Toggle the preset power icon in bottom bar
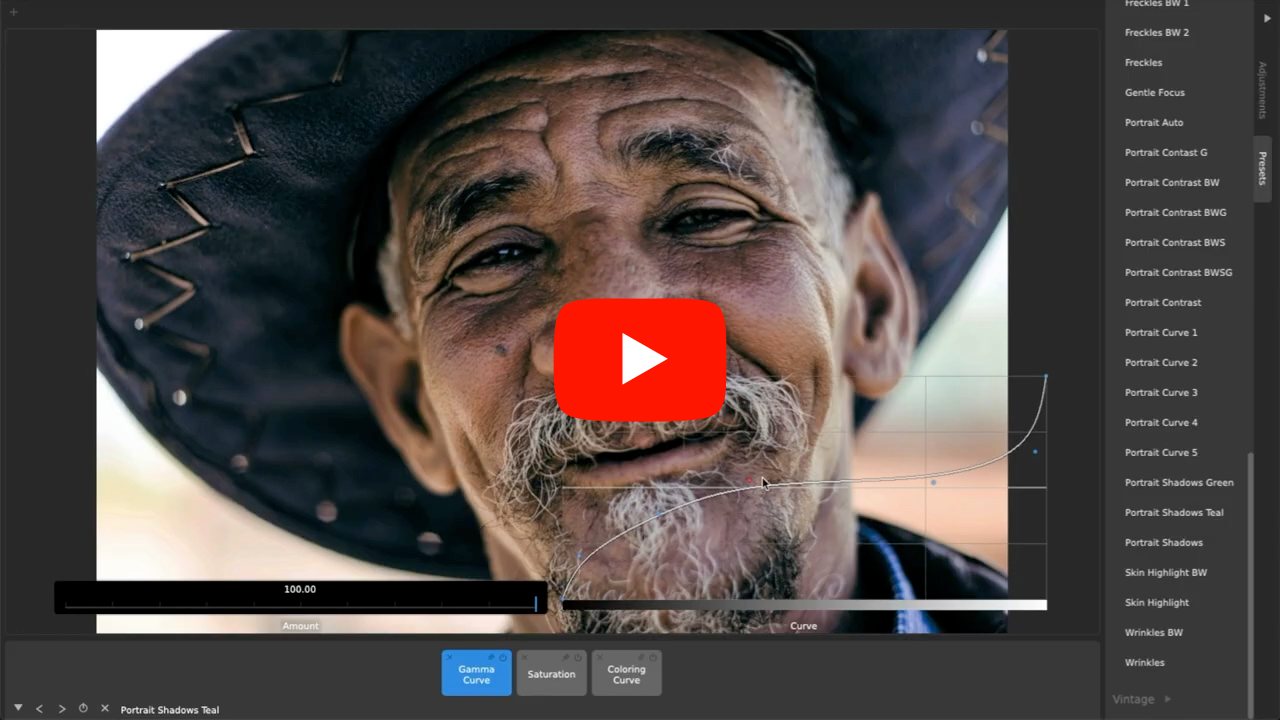1280x720 pixels. pos(83,708)
